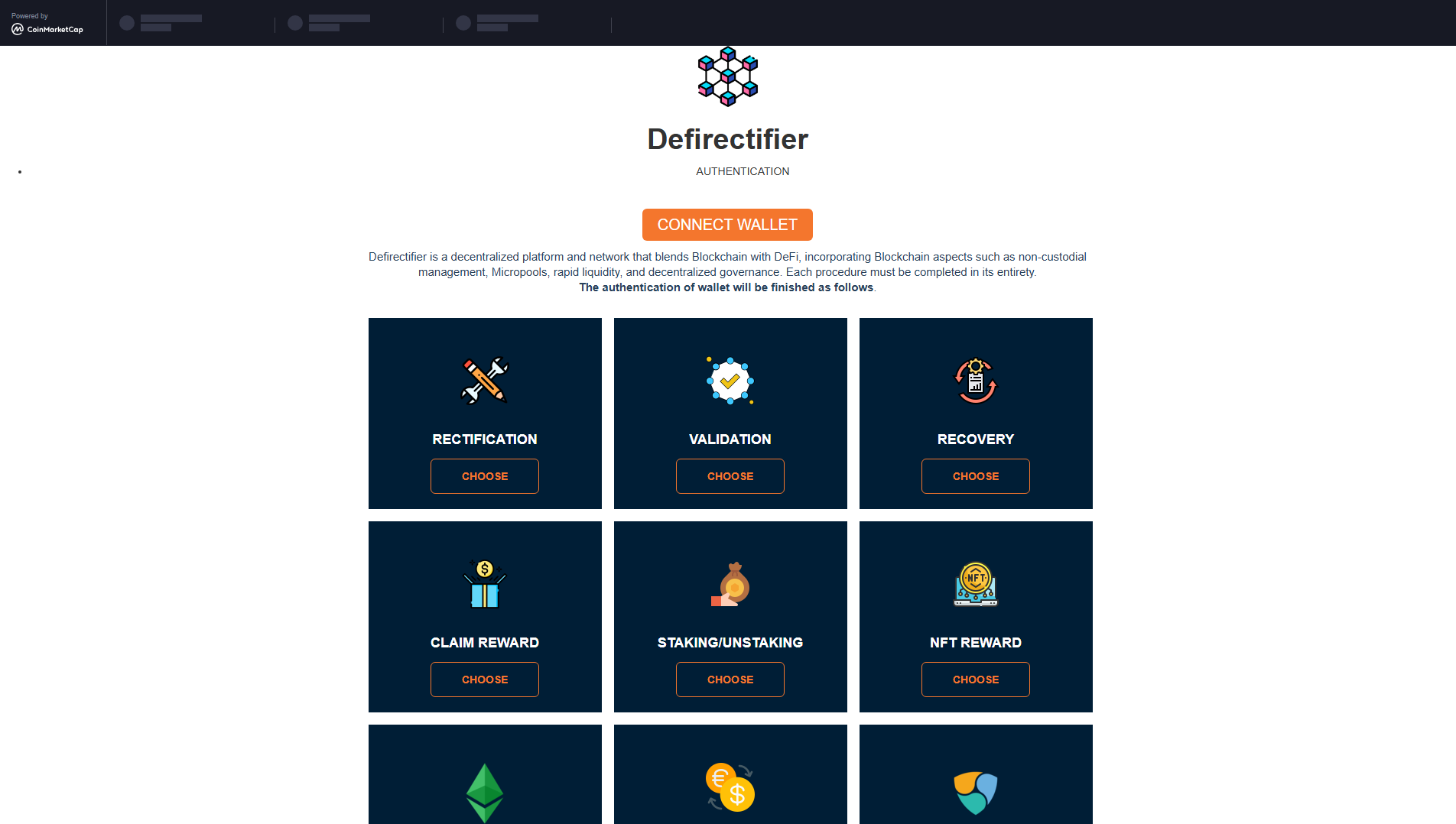This screenshot has height=824, width=1456.
Task: Click the NFT coin icon
Action: tap(976, 584)
